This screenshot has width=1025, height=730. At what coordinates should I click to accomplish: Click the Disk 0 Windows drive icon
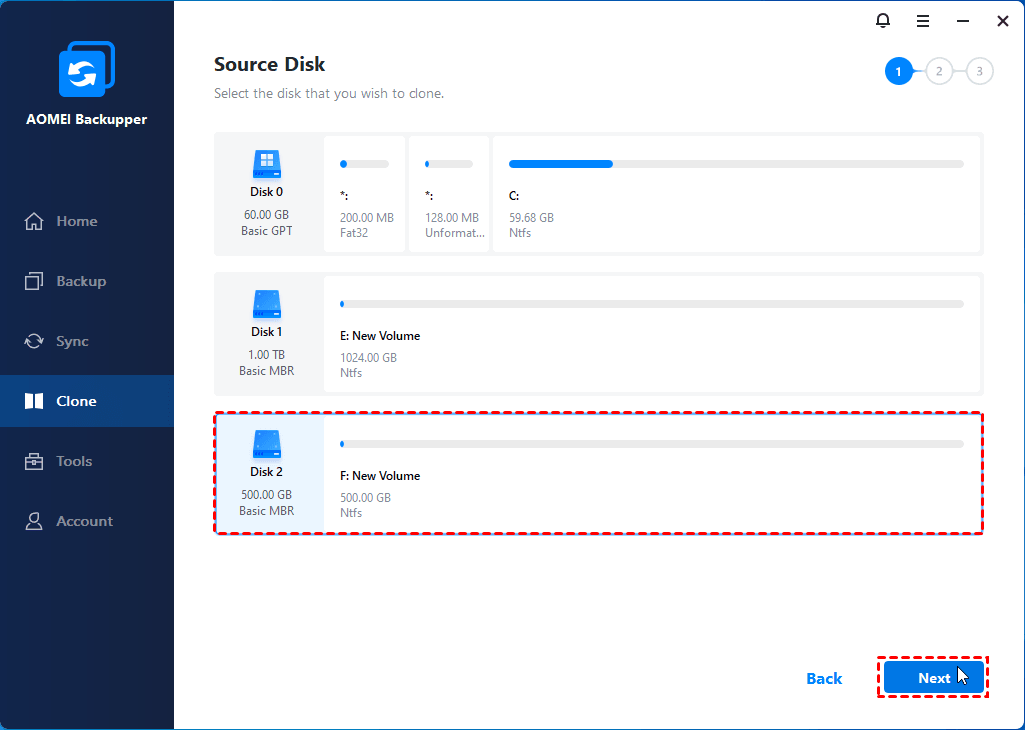click(x=266, y=164)
